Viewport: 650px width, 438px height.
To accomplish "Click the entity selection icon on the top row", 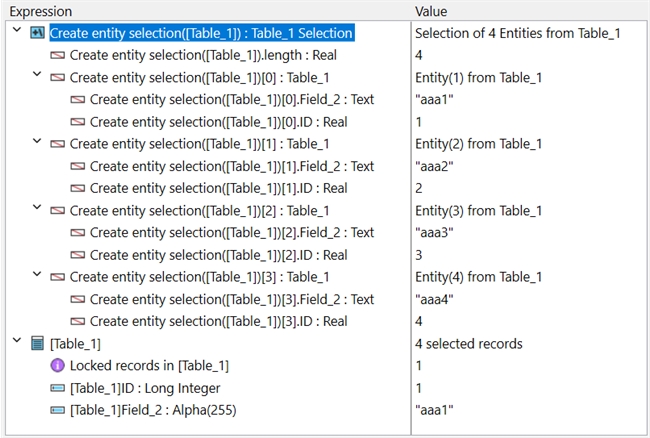I will click(38, 33).
